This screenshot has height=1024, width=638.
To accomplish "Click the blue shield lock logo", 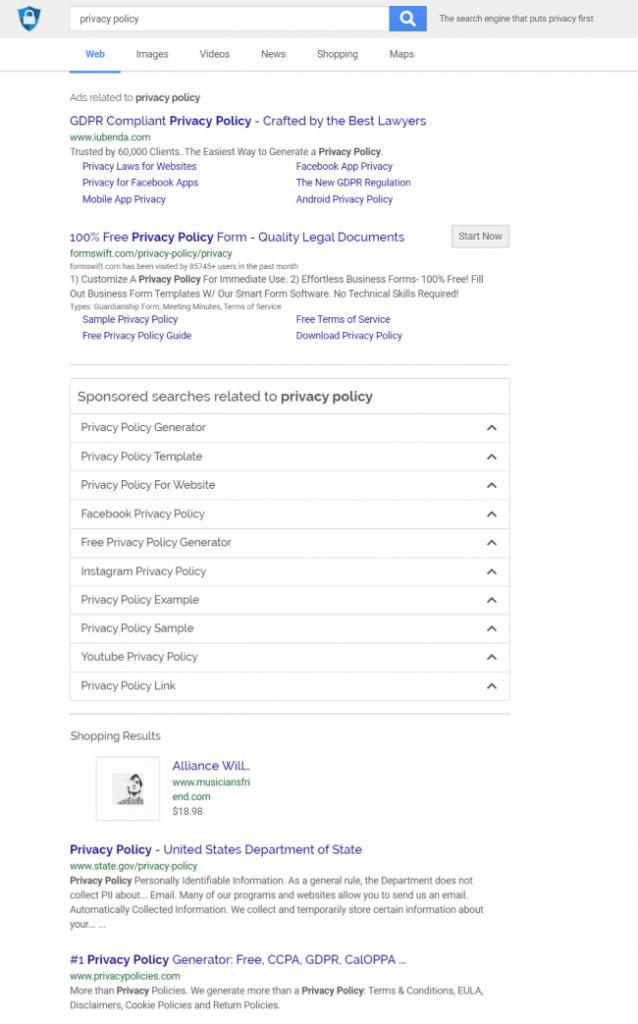I will (x=29, y=18).
